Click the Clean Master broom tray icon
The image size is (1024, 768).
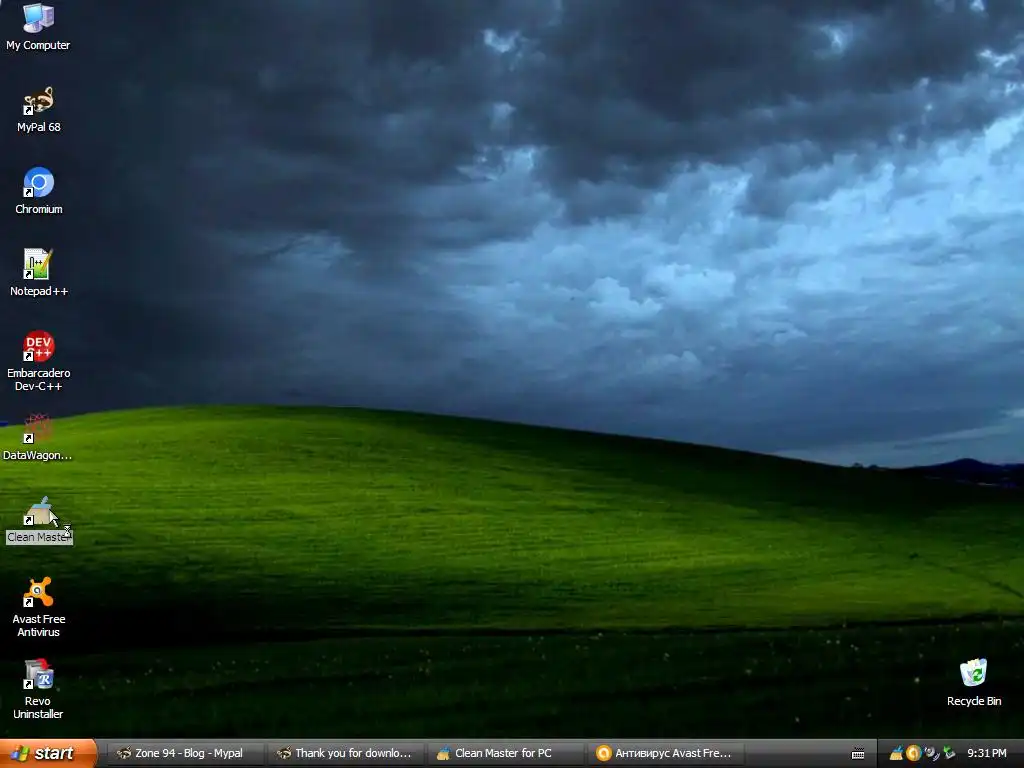point(897,753)
